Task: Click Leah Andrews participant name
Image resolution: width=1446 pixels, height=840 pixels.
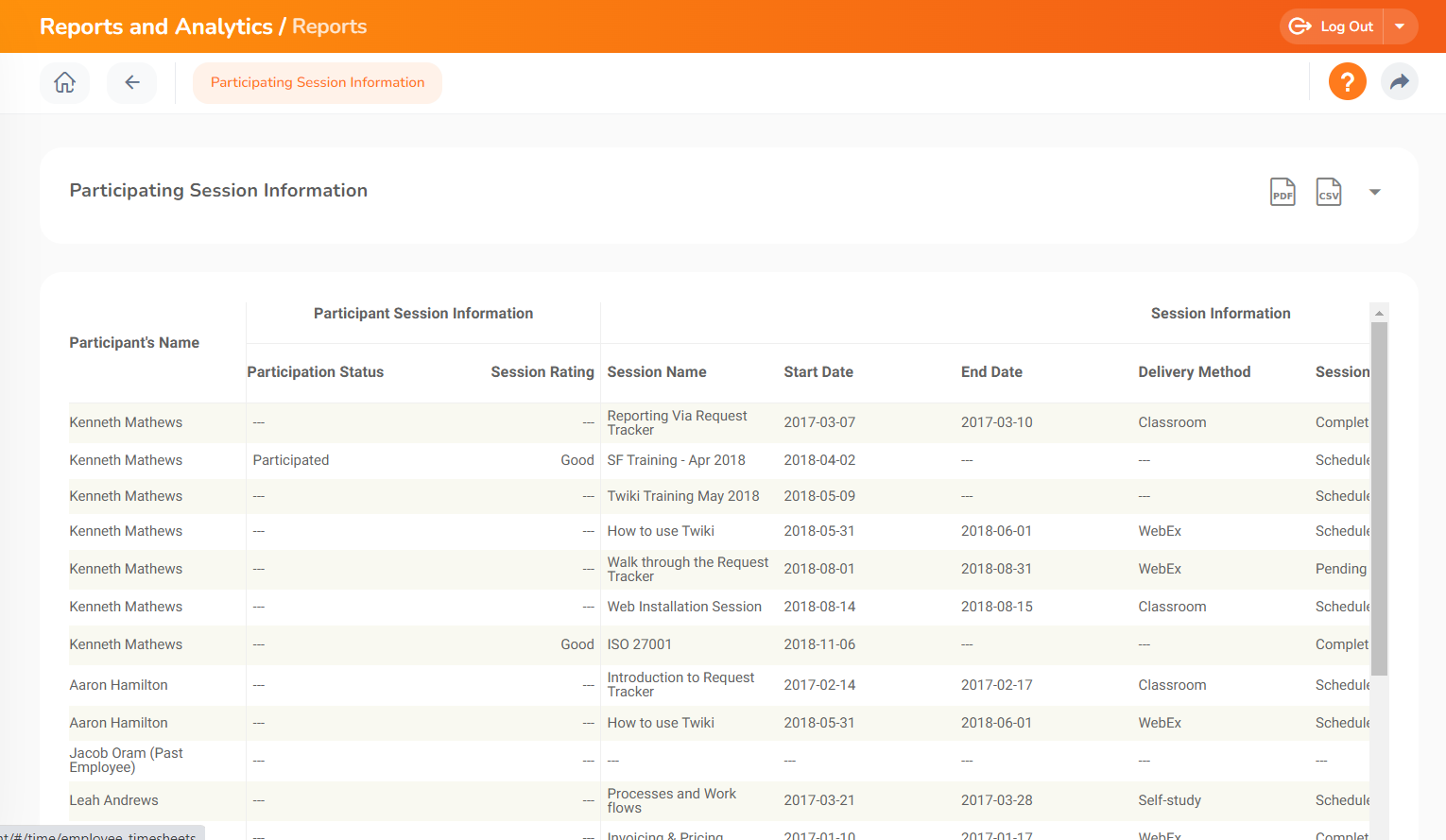Action: [x=113, y=800]
